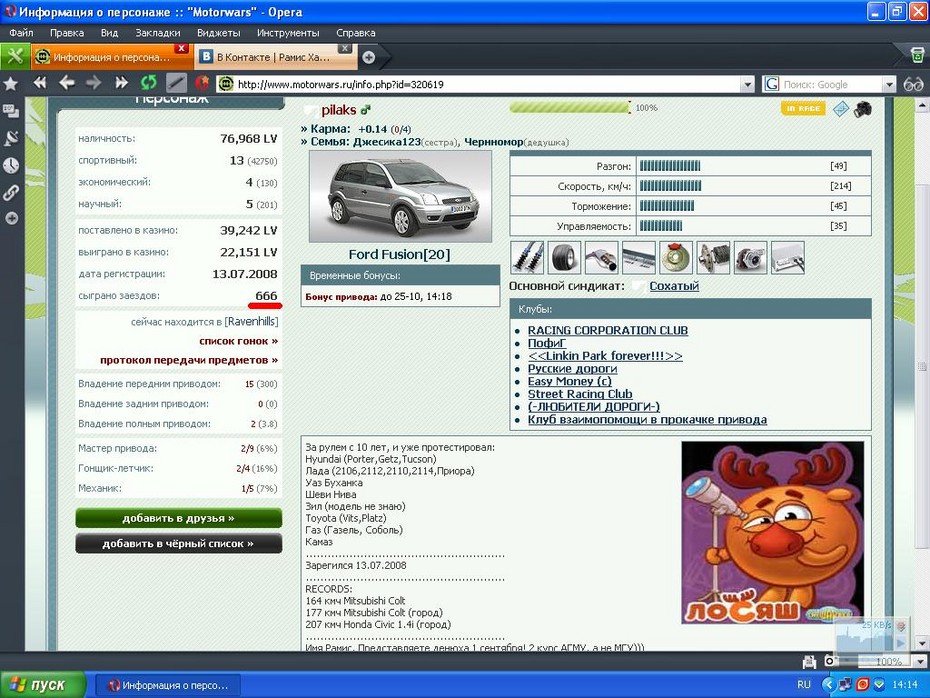Open the Linkin Park forever club link
Screen dimensions: 930x698
click(x=605, y=356)
